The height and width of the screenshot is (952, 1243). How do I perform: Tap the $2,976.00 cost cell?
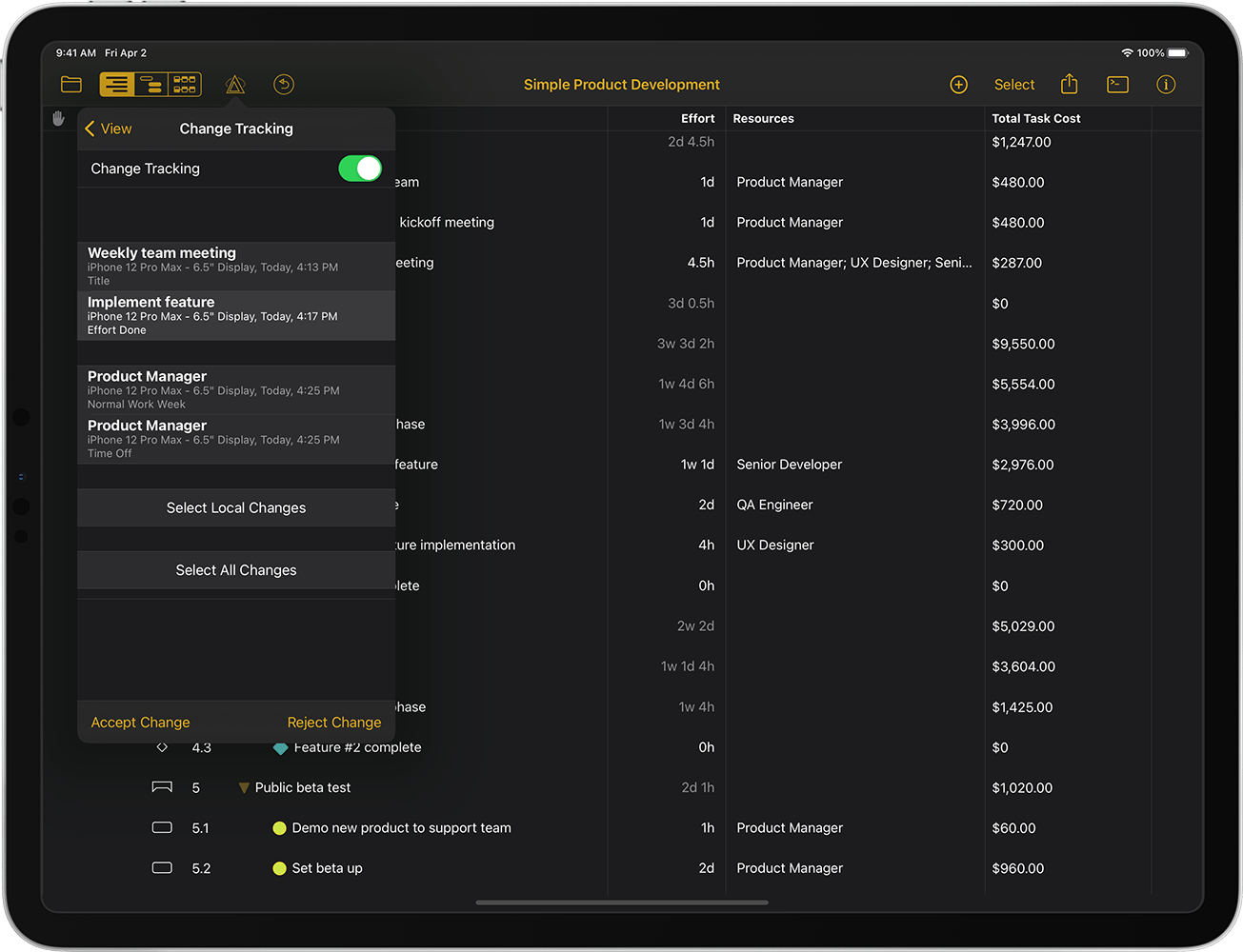pyautogui.click(x=1023, y=465)
